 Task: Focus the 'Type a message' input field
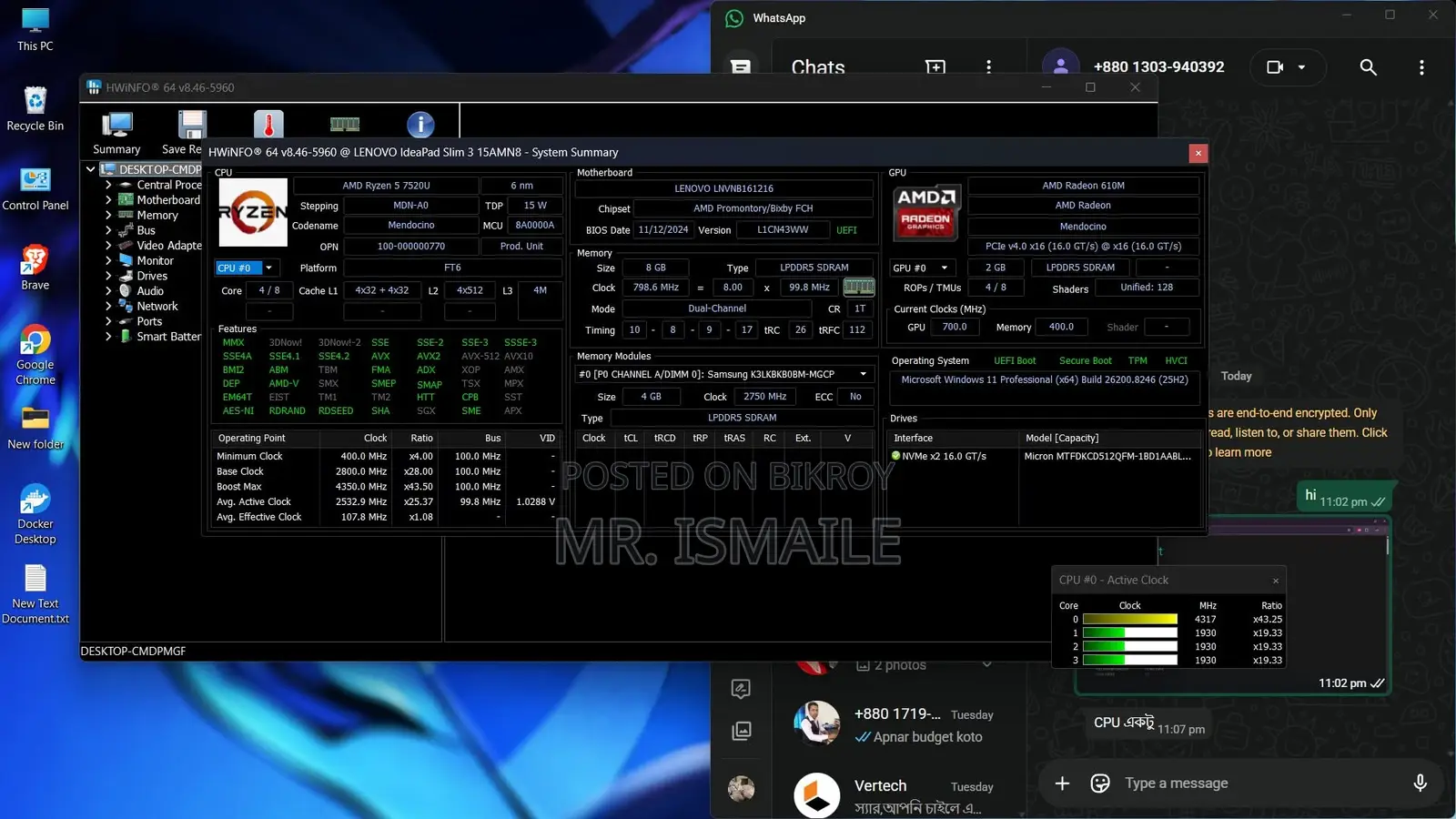tap(1260, 784)
